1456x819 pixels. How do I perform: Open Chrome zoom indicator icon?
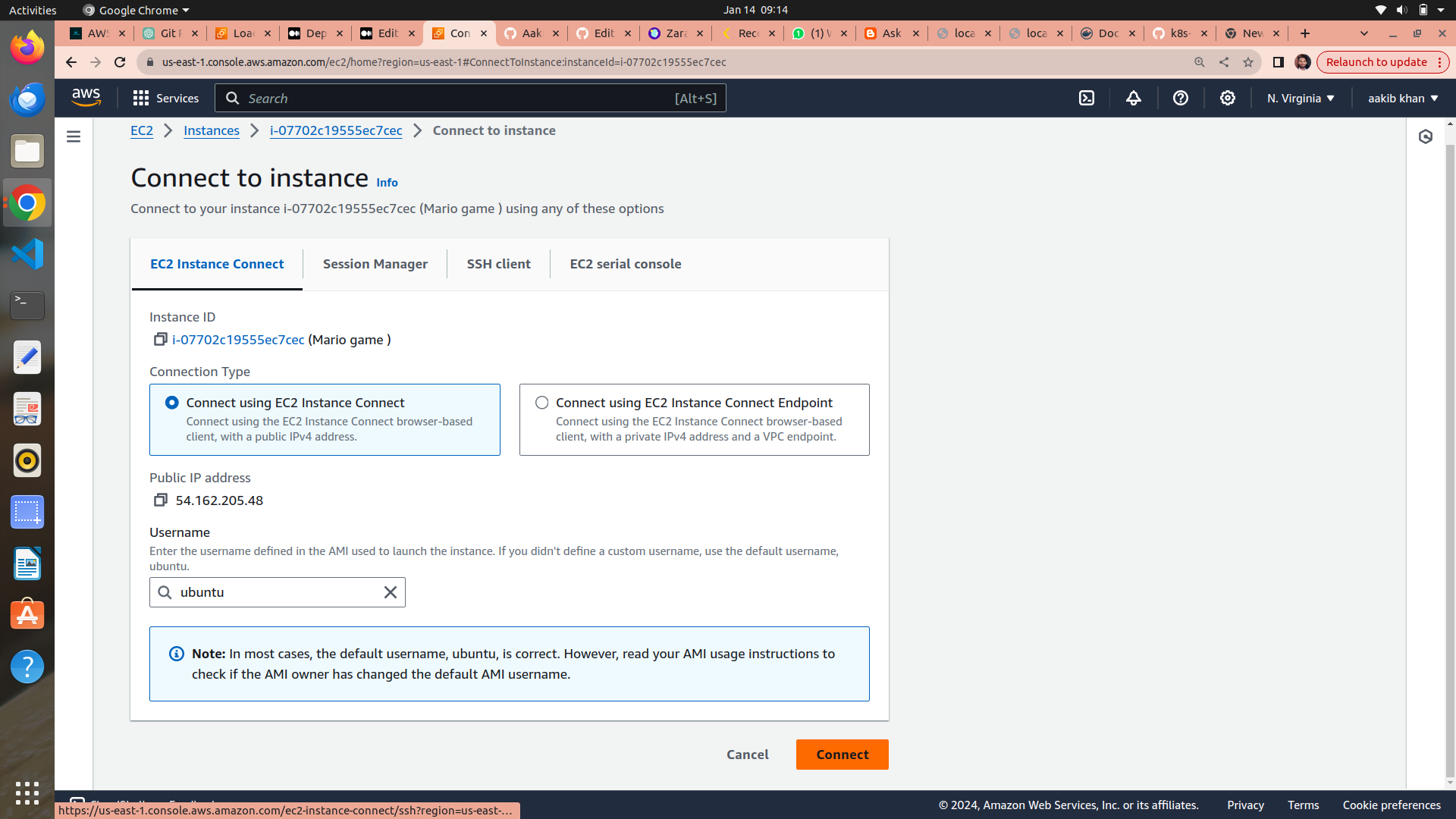tap(1200, 62)
